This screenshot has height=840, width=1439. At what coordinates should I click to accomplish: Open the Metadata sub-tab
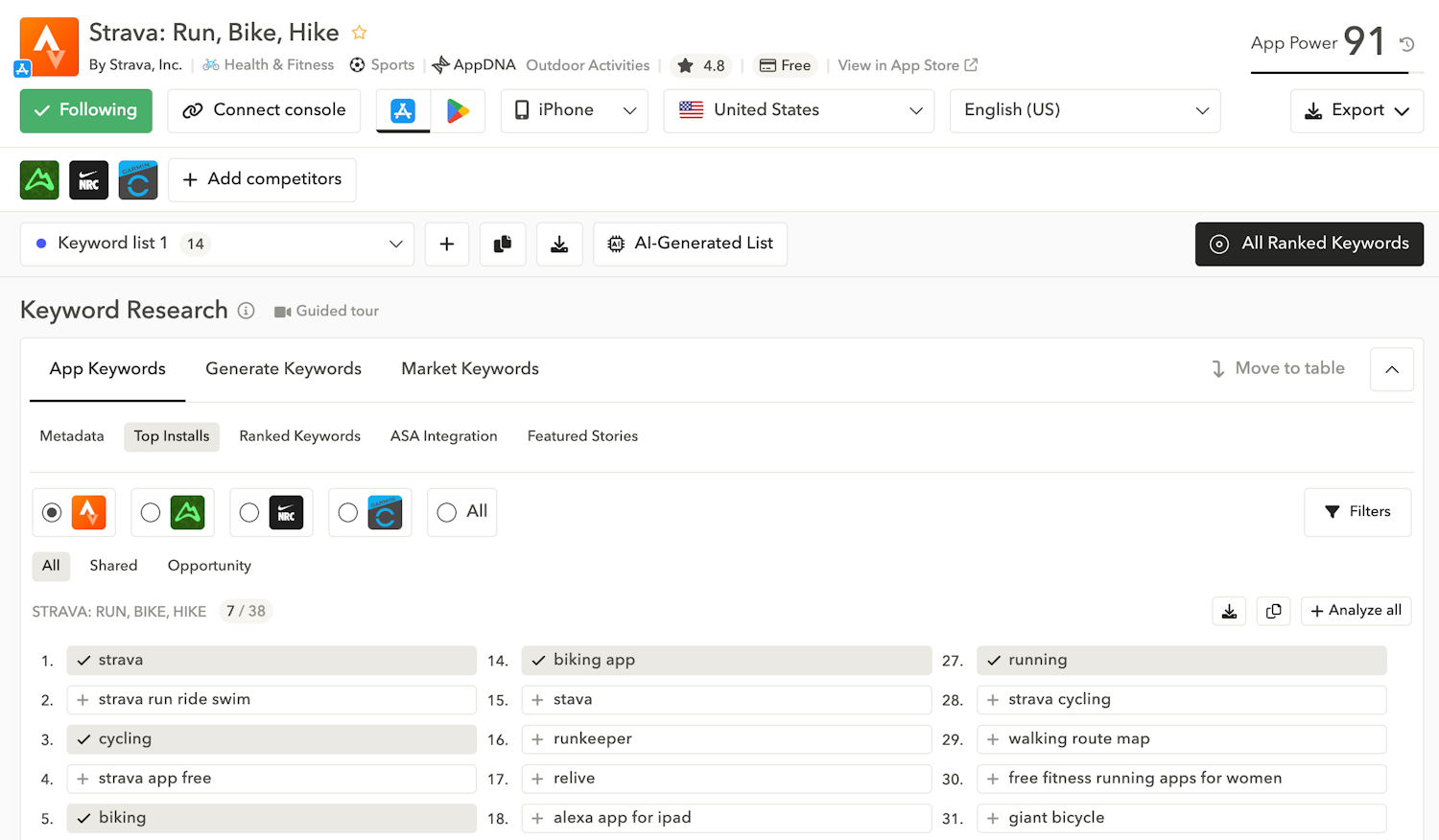point(72,436)
